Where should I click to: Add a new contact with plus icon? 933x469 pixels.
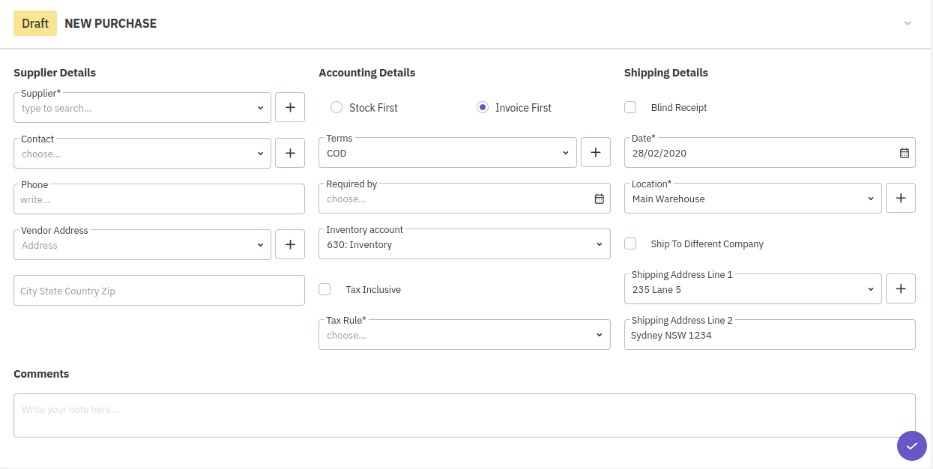(x=290, y=153)
